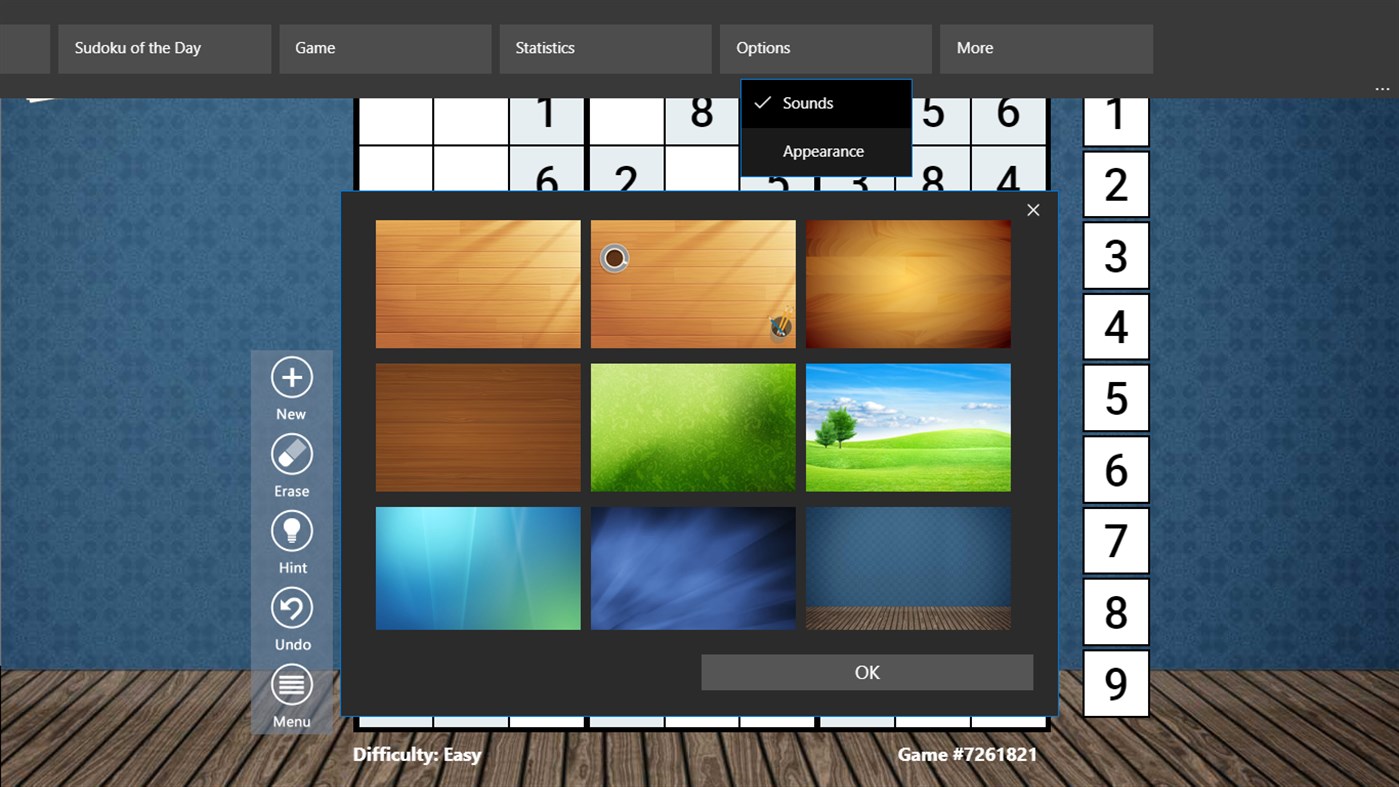
Task: Select the dark blue abstract background
Action: coord(692,568)
